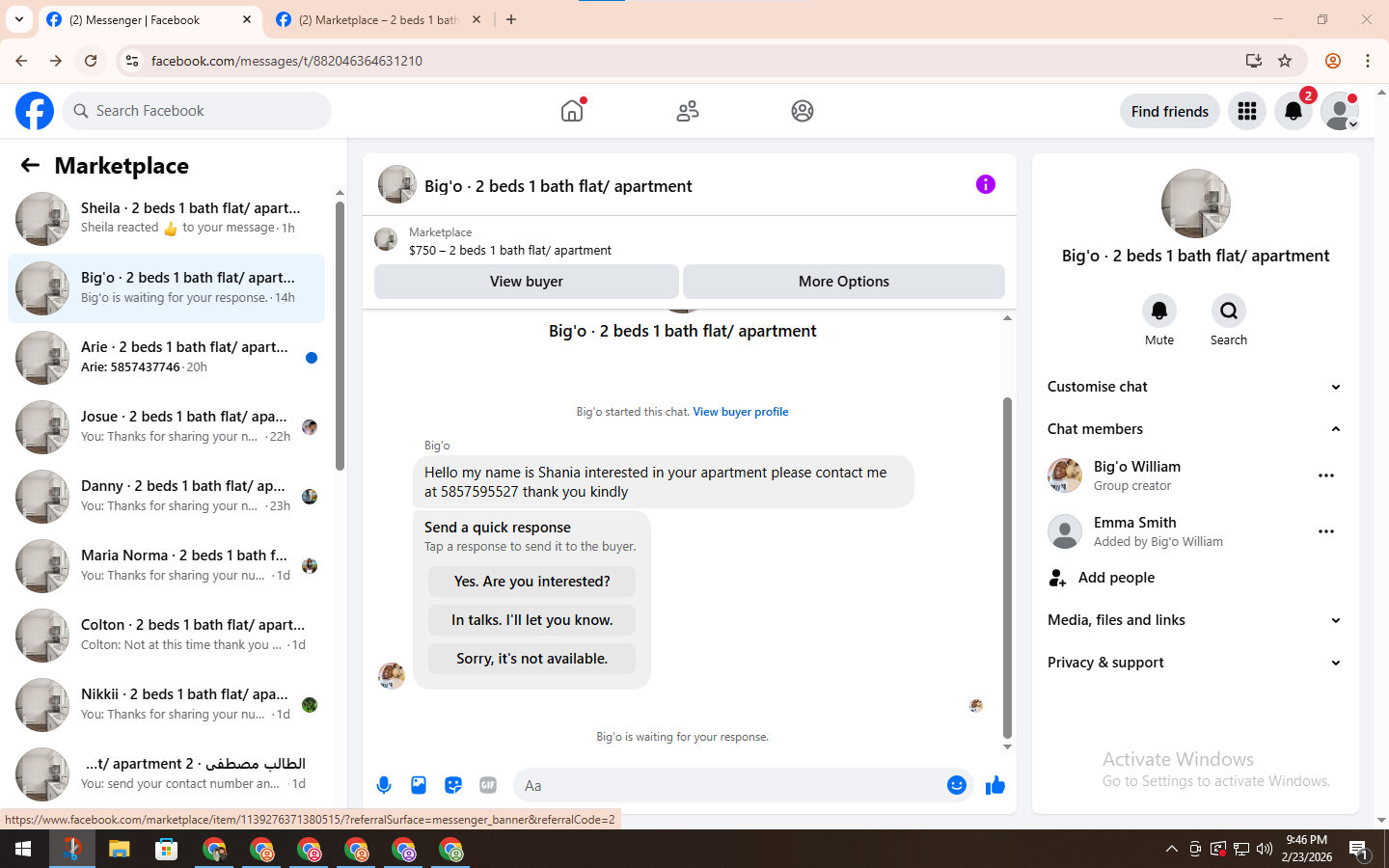
Task: Open options for Big'o William member
Action: [x=1326, y=475]
